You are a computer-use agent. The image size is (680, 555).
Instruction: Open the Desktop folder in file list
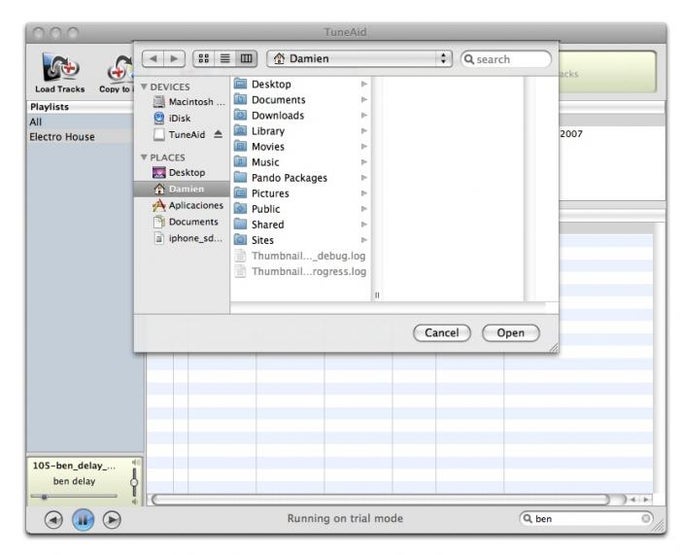click(301, 84)
